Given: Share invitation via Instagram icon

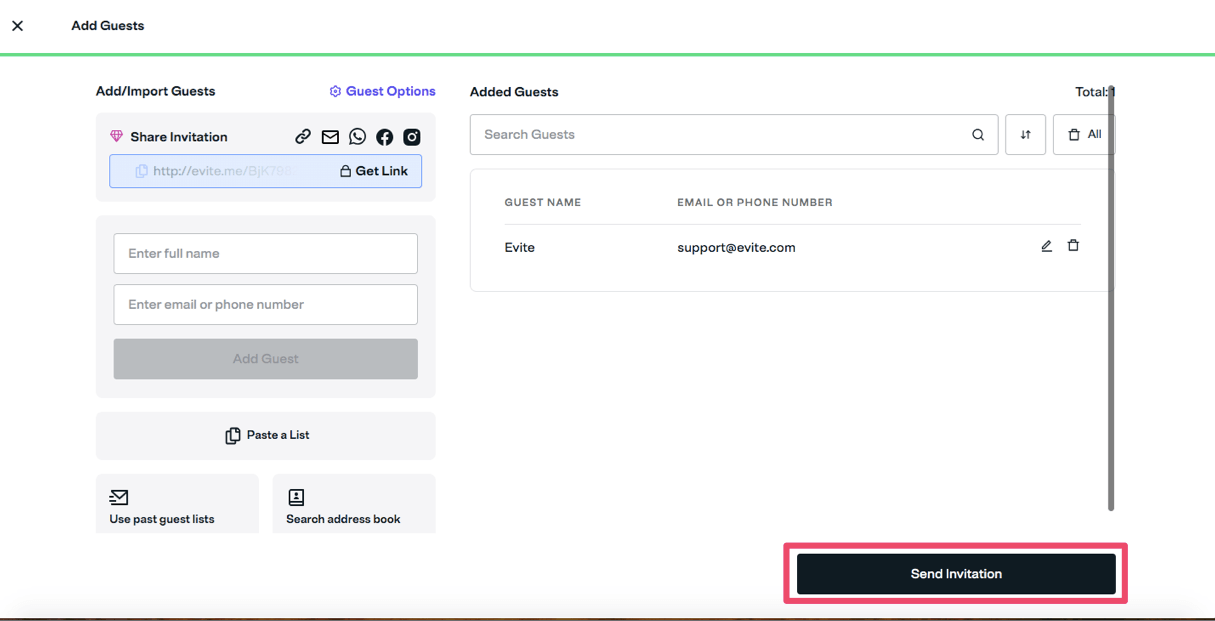Looking at the screenshot, I should pos(412,137).
